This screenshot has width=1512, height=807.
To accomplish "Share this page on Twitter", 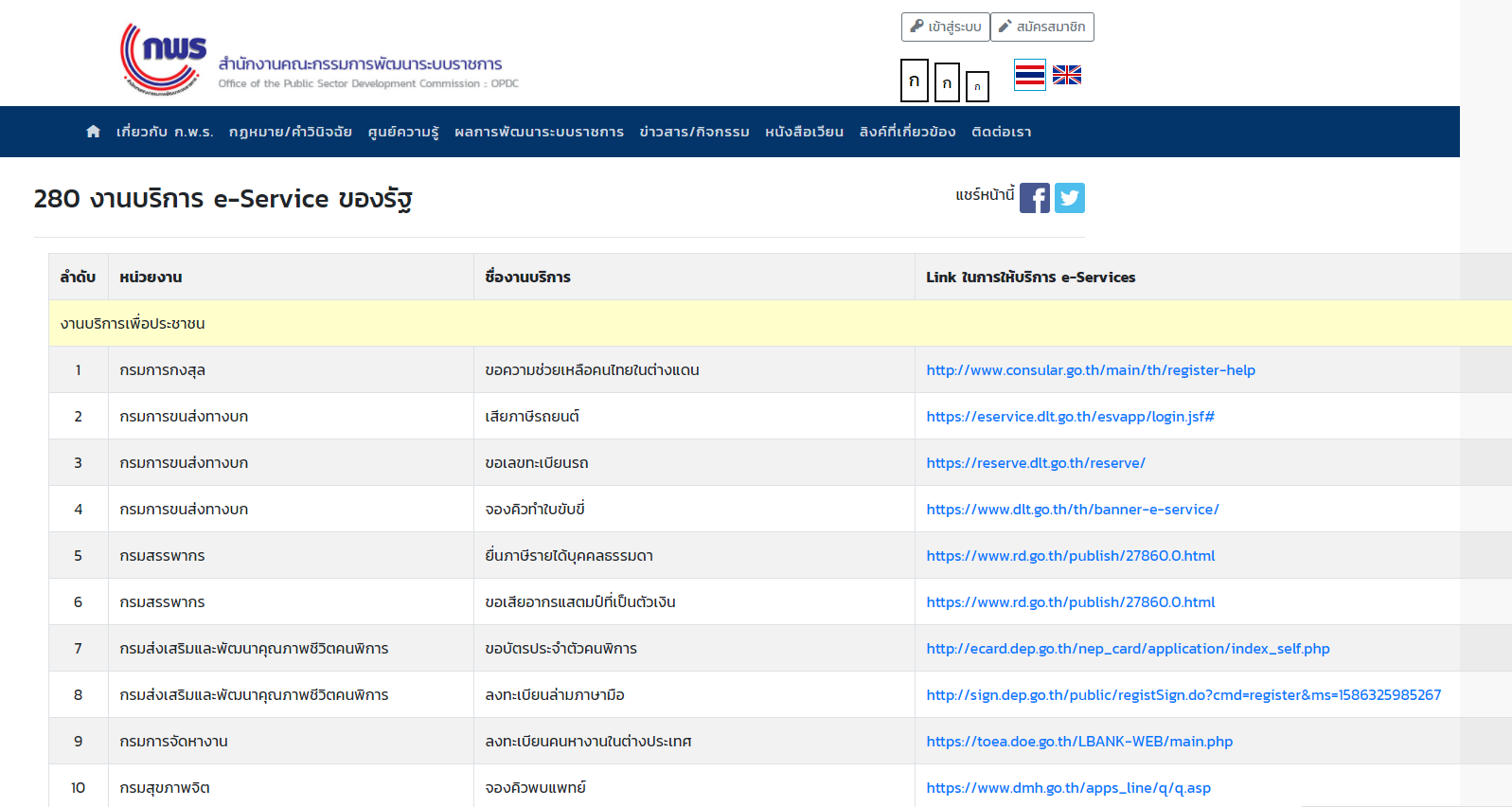I will [1070, 198].
